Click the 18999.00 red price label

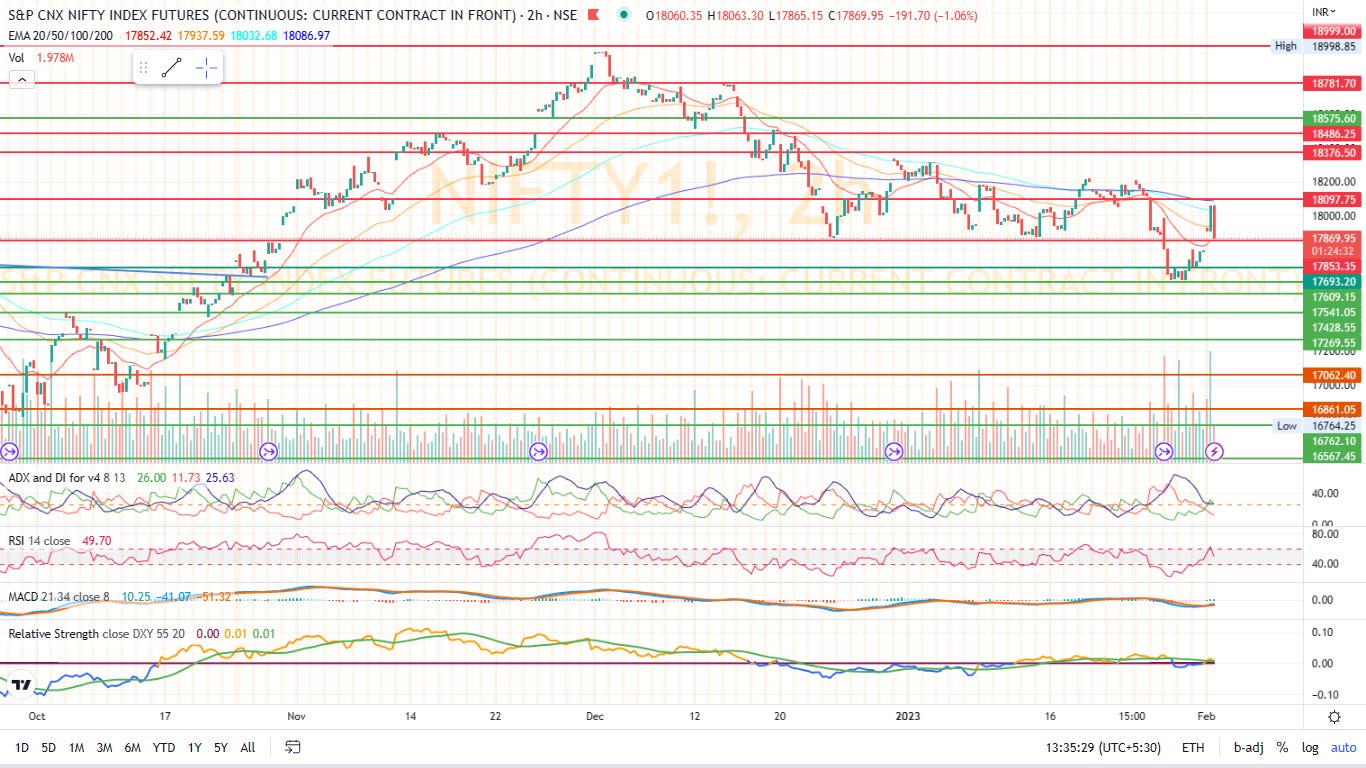click(x=1335, y=32)
